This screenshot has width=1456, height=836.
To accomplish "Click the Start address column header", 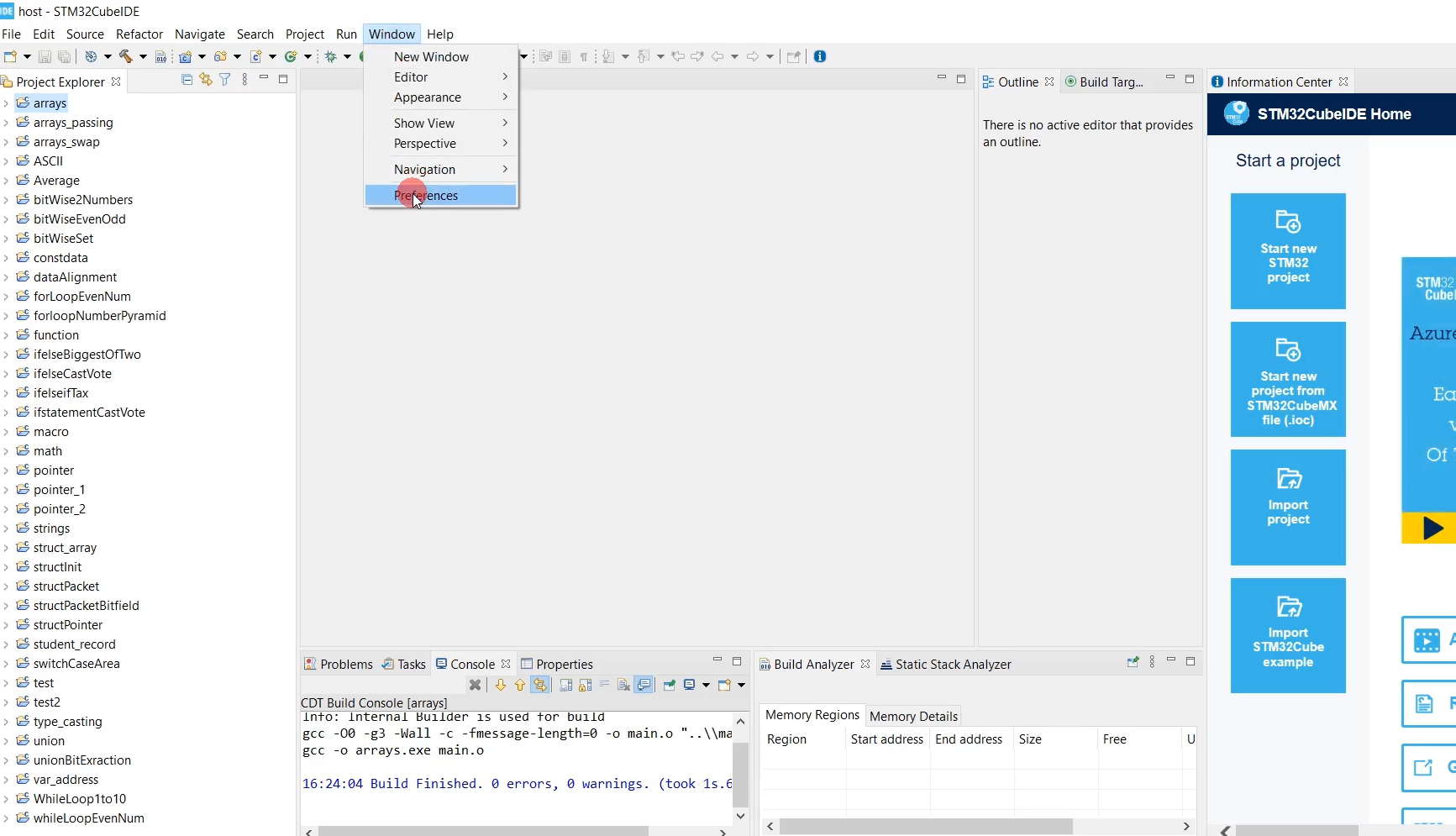I will (x=886, y=739).
